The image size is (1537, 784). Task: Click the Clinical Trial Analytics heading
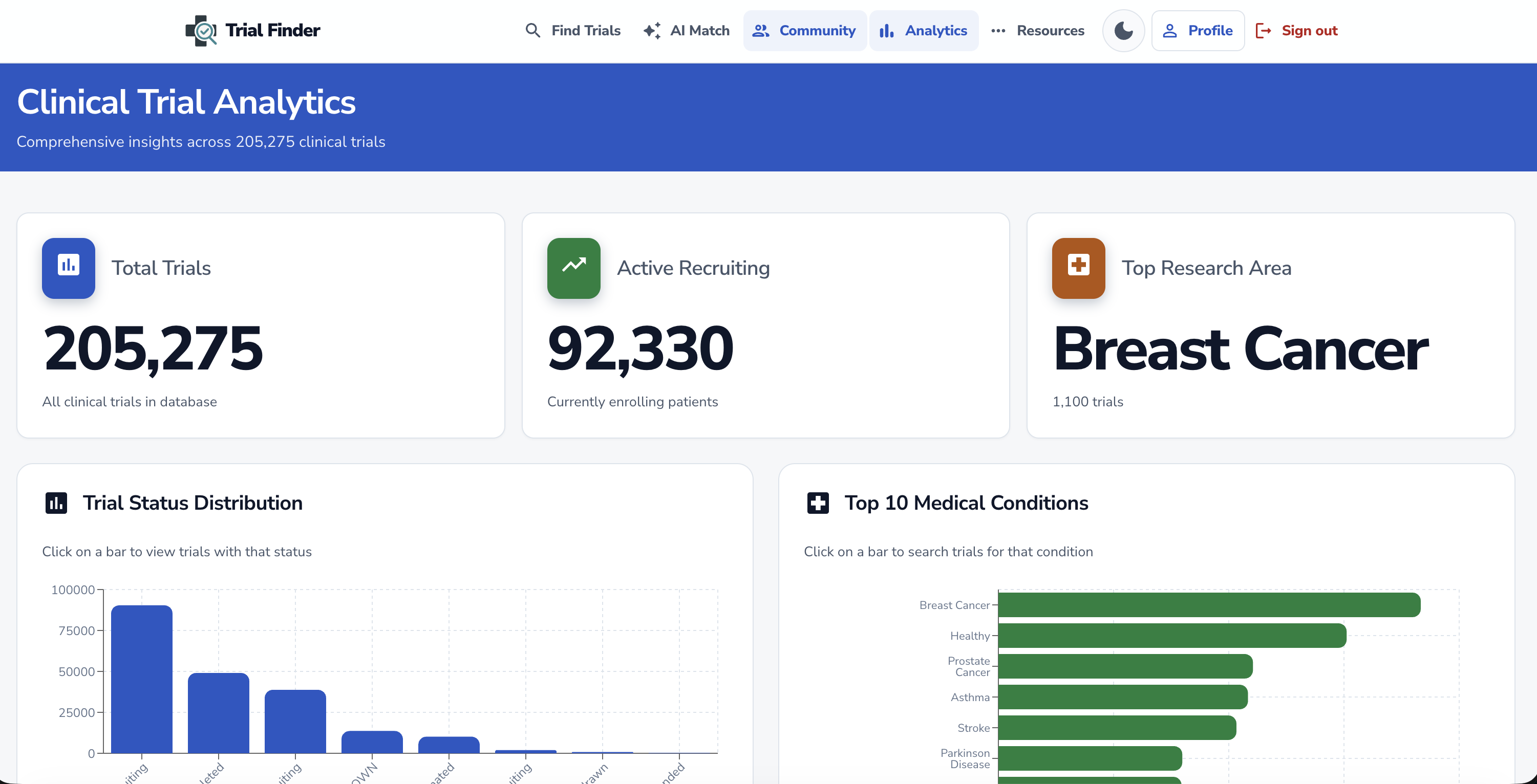[x=186, y=102]
